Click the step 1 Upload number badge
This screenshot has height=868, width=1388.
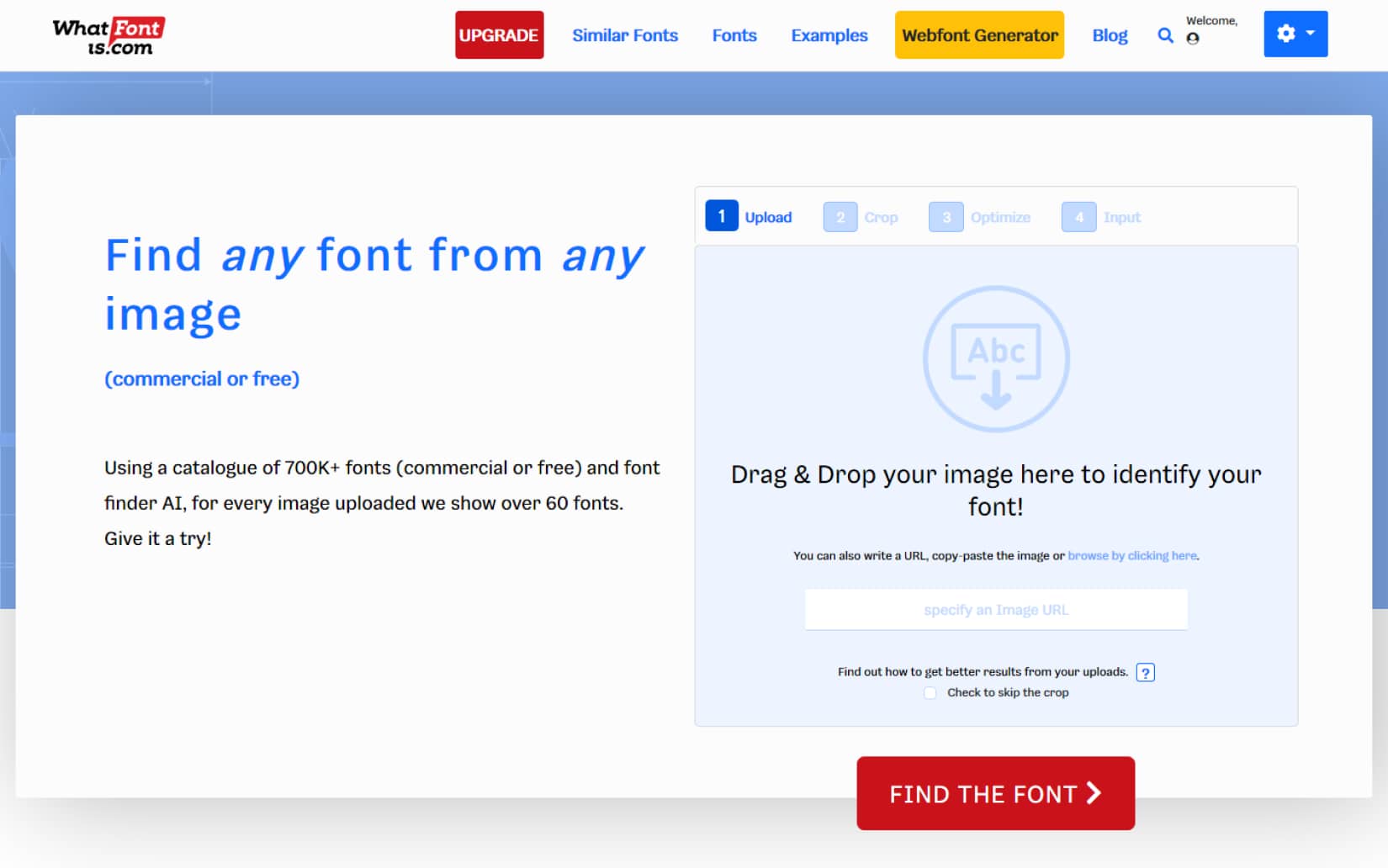[x=721, y=216]
